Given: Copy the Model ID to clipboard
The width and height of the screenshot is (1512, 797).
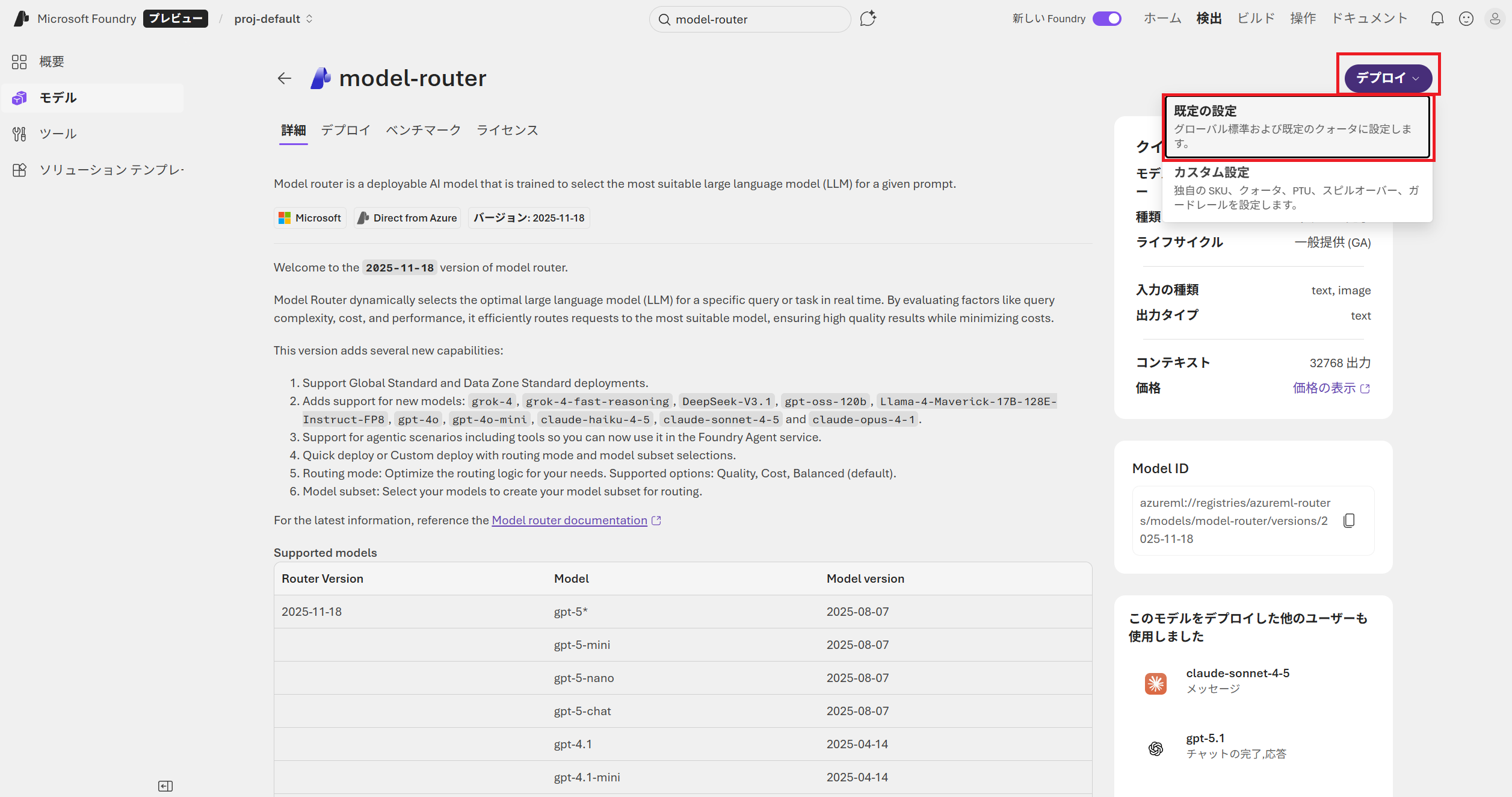Looking at the screenshot, I should (x=1349, y=521).
